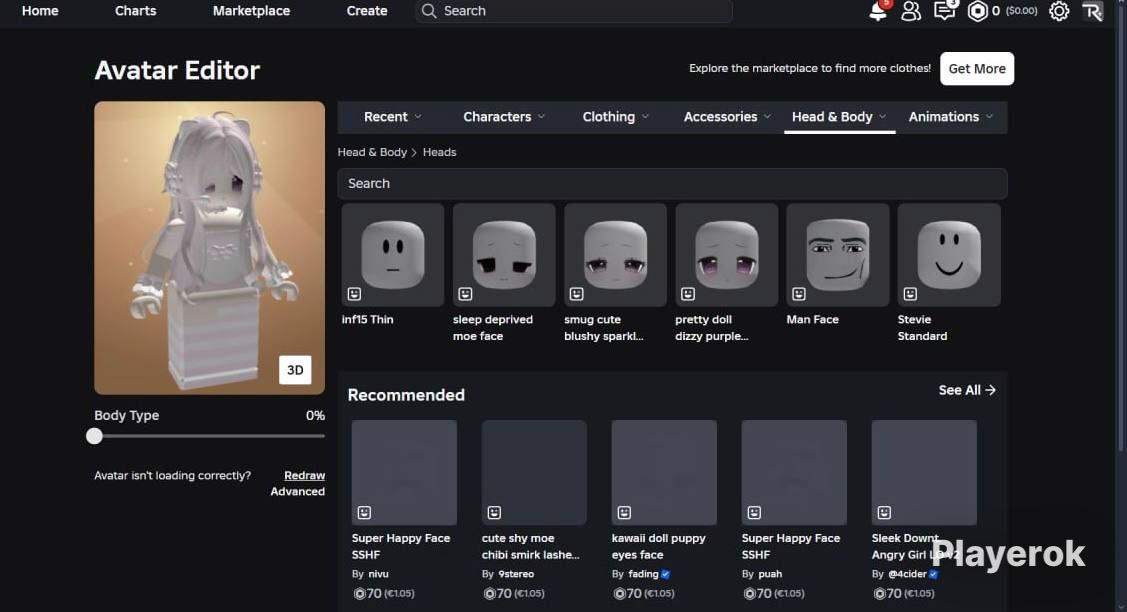
Task: Open the messages chat icon
Action: tap(944, 11)
